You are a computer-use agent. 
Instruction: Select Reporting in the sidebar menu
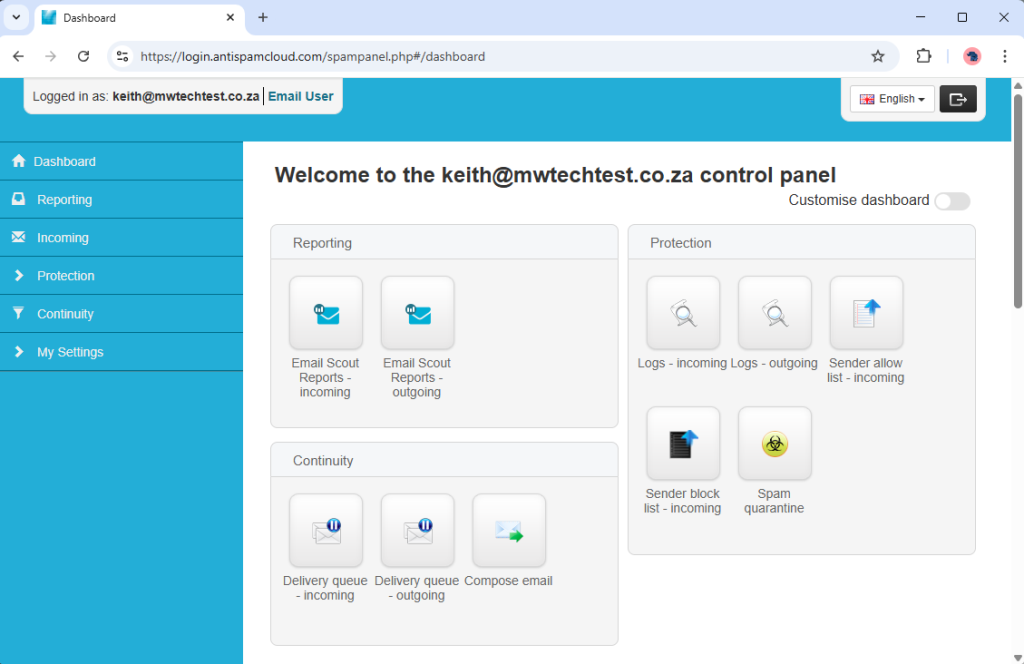64,200
